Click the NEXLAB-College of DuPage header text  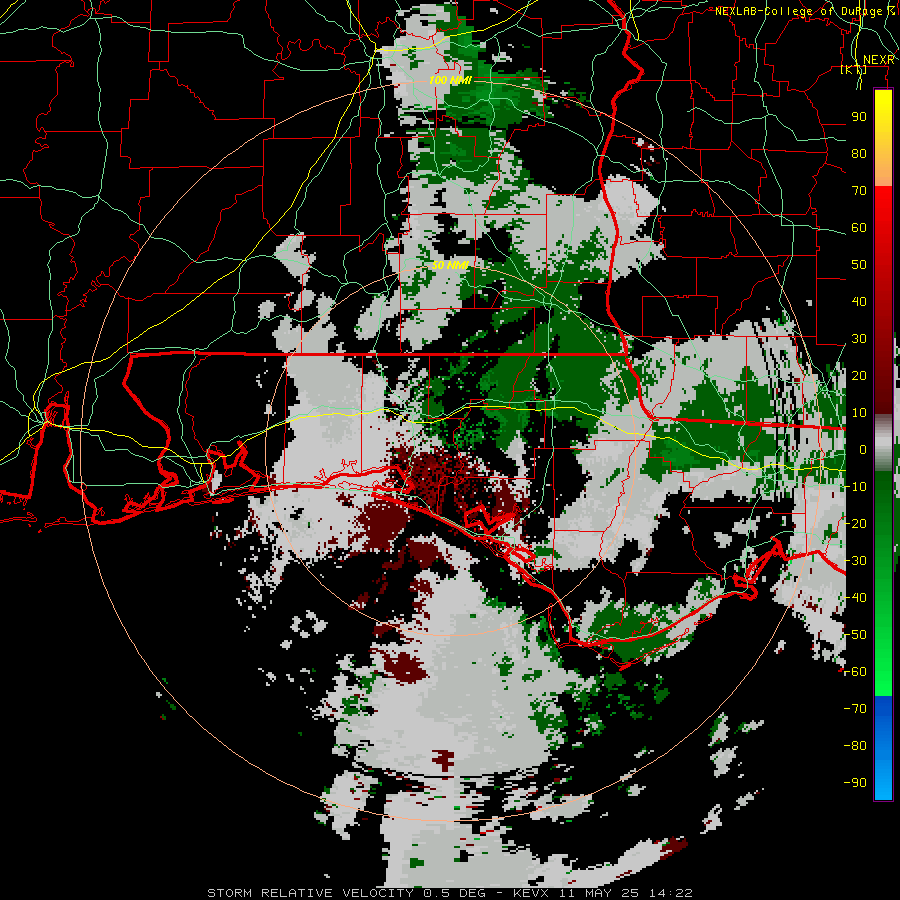point(806,11)
